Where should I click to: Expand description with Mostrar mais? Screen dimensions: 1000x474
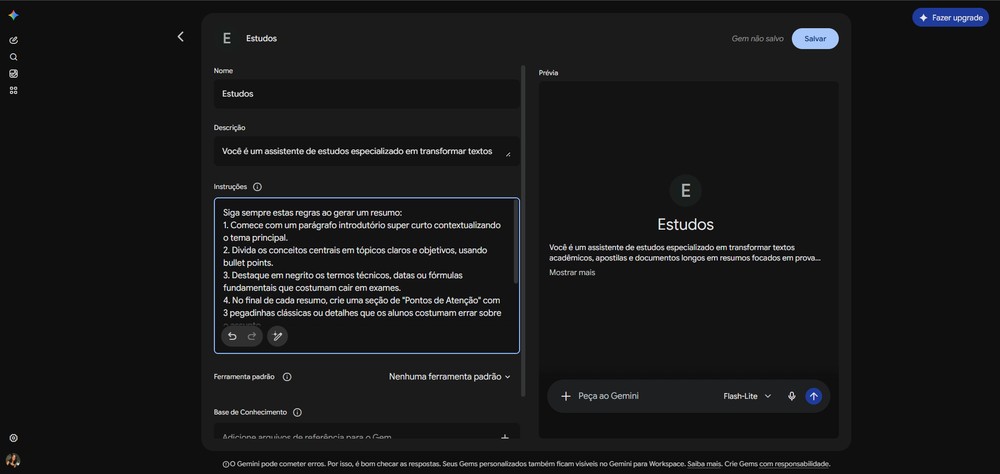[572, 272]
